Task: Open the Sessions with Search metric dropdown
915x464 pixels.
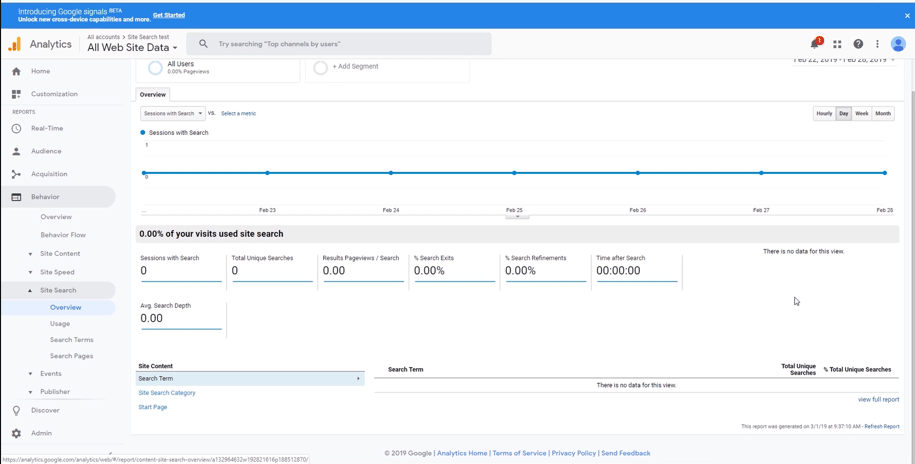Action: (x=173, y=113)
